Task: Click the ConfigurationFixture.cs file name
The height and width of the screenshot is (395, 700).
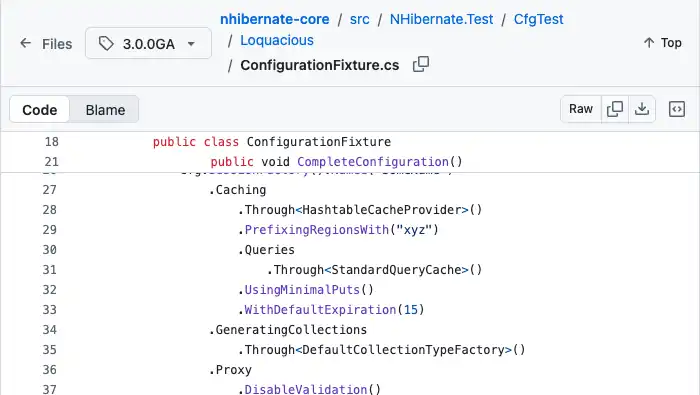Action: click(320, 65)
